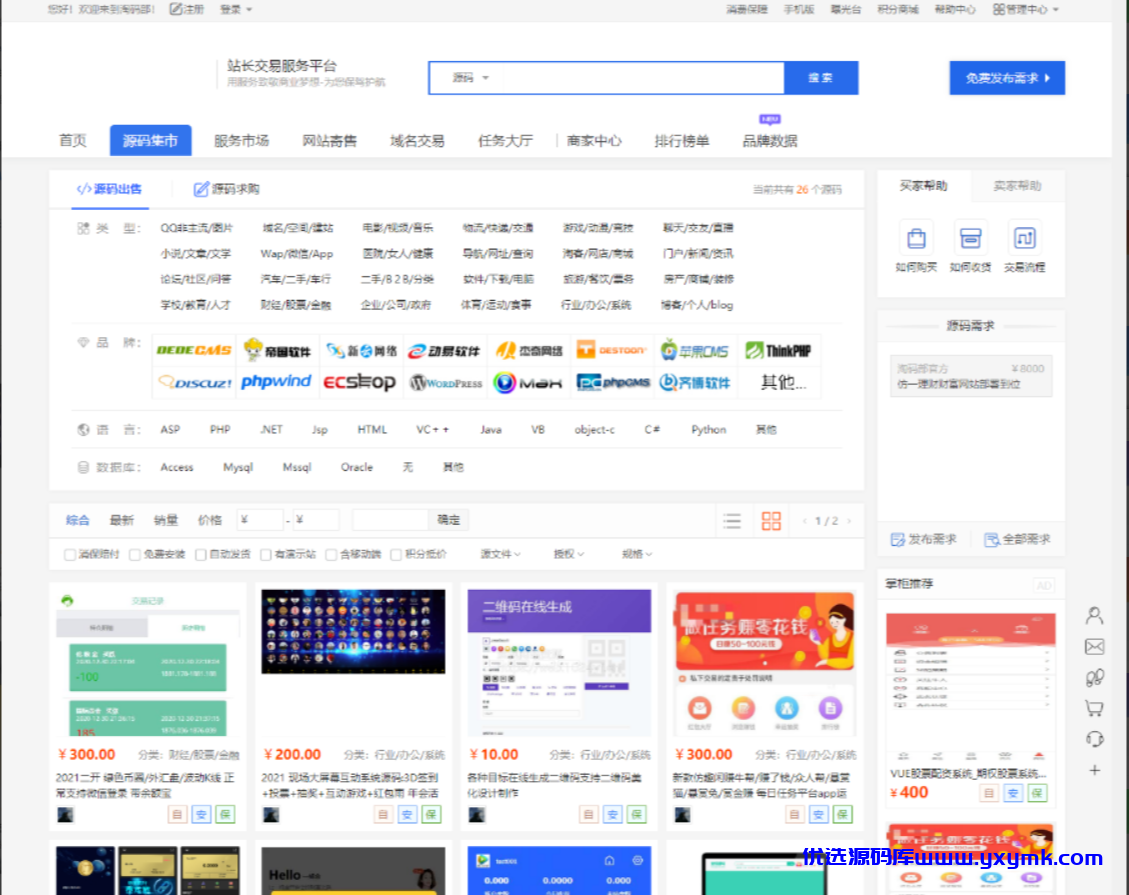The image size is (1129, 895).
Task: Click the 注册 link at top
Action: coord(187,9)
